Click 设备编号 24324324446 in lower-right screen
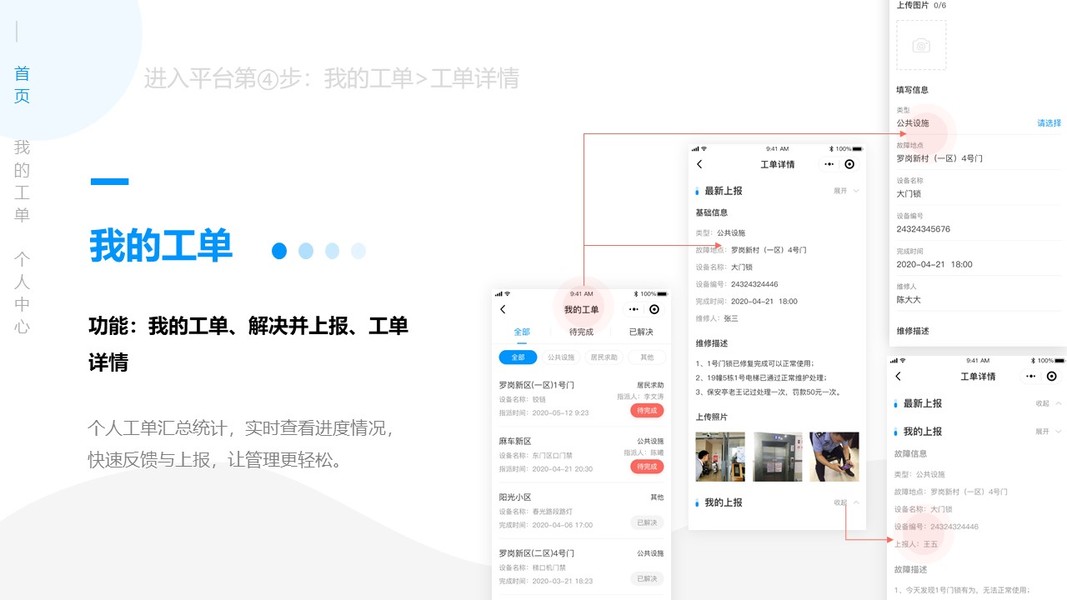 [936, 527]
